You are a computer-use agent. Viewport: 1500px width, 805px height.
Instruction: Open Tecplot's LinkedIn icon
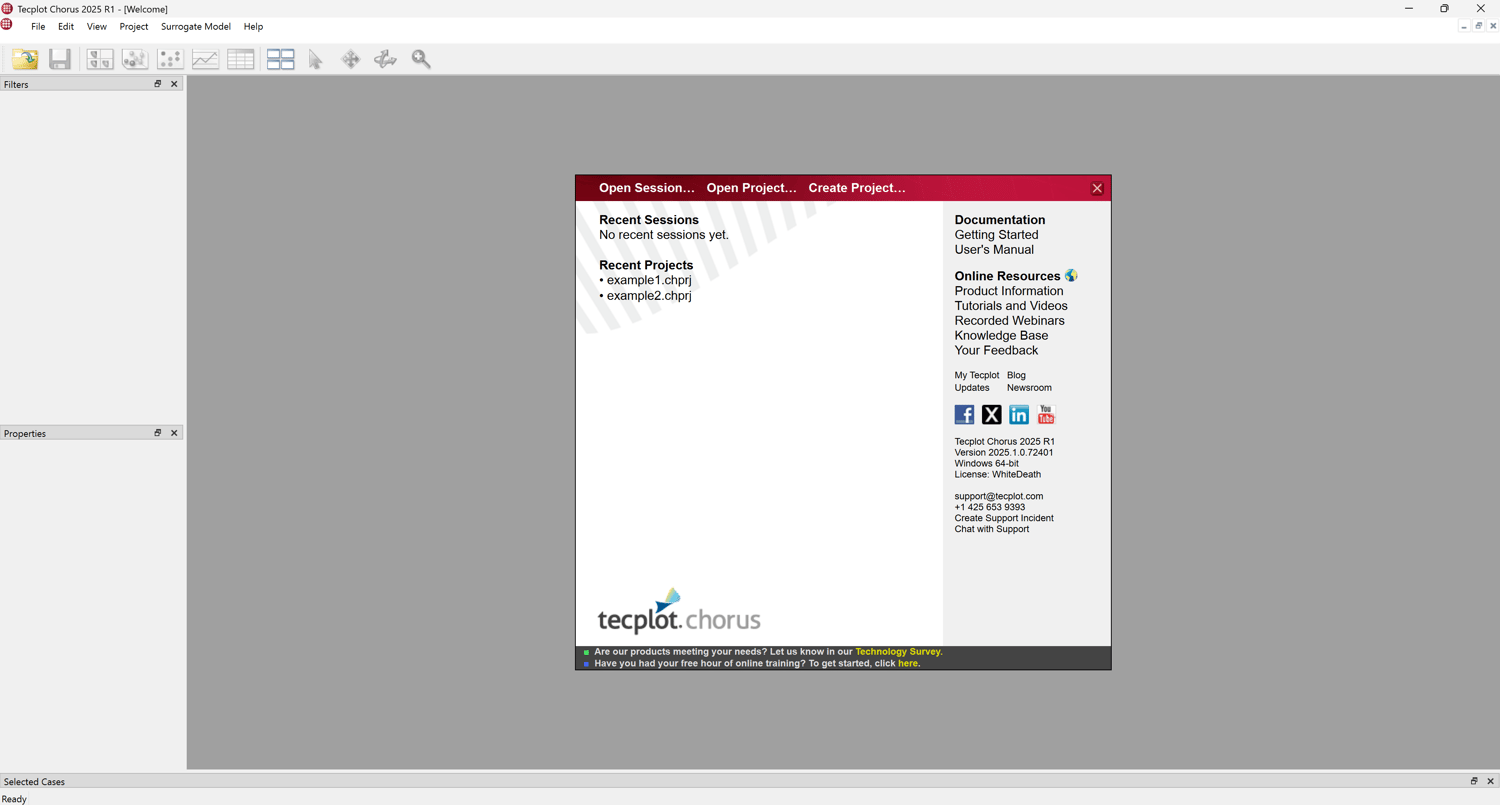pyautogui.click(x=1019, y=415)
